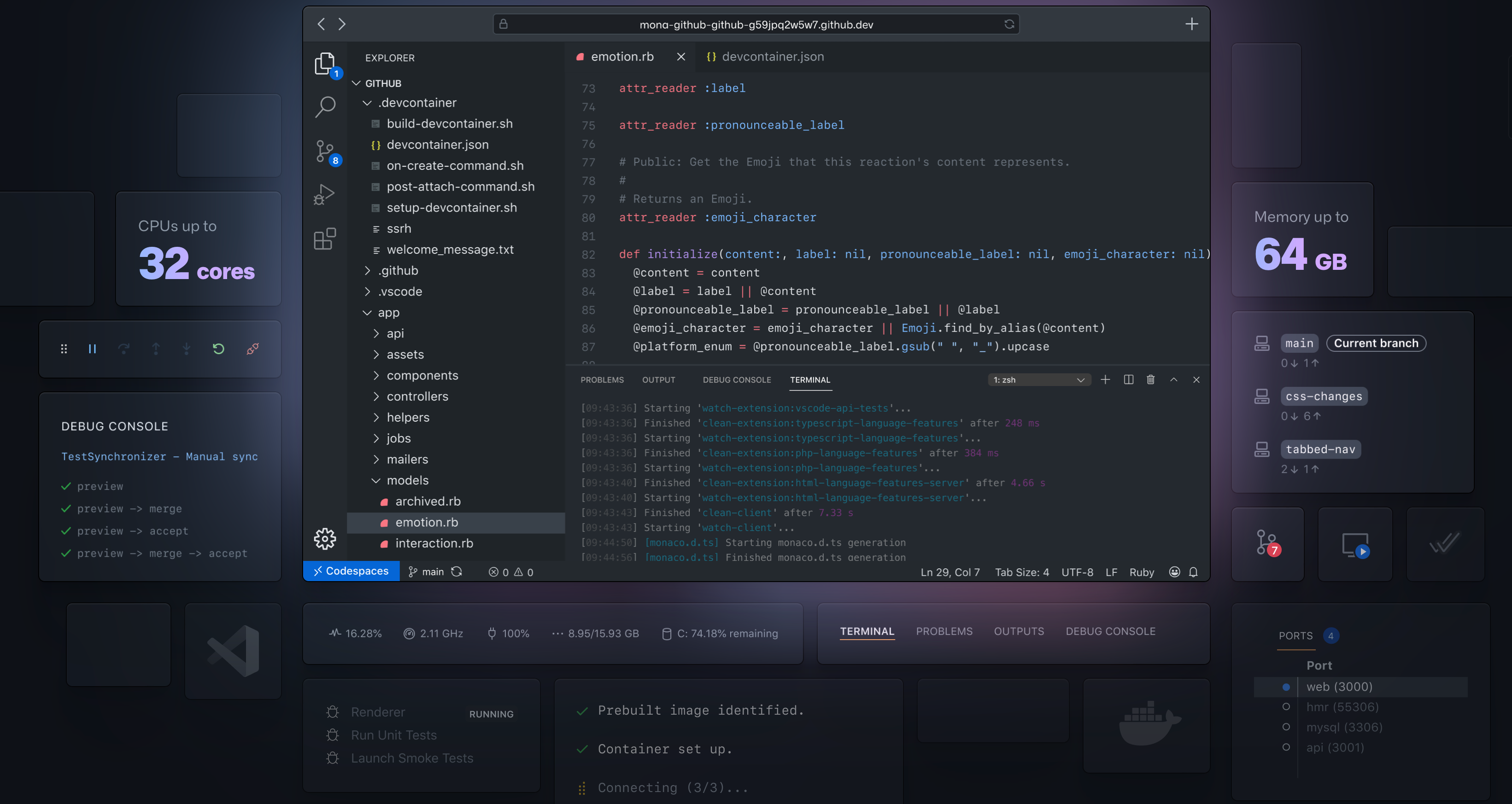
Task: Click the notifications bell in status bar
Action: (x=1193, y=572)
